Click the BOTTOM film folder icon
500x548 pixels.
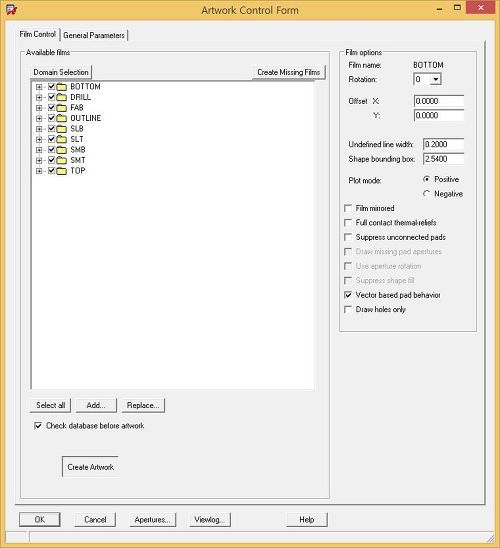click(x=61, y=87)
